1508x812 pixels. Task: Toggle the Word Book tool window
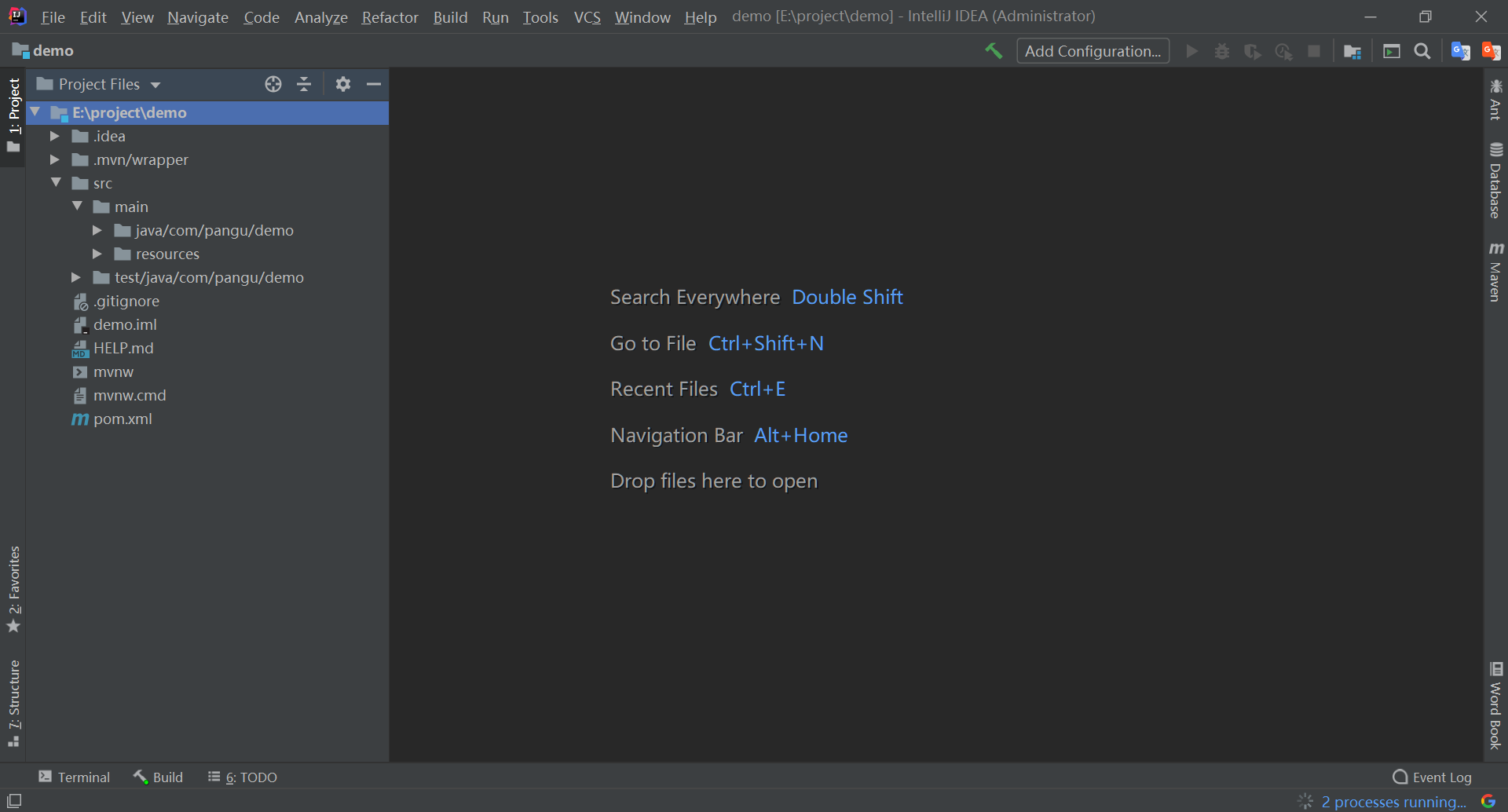(1495, 705)
